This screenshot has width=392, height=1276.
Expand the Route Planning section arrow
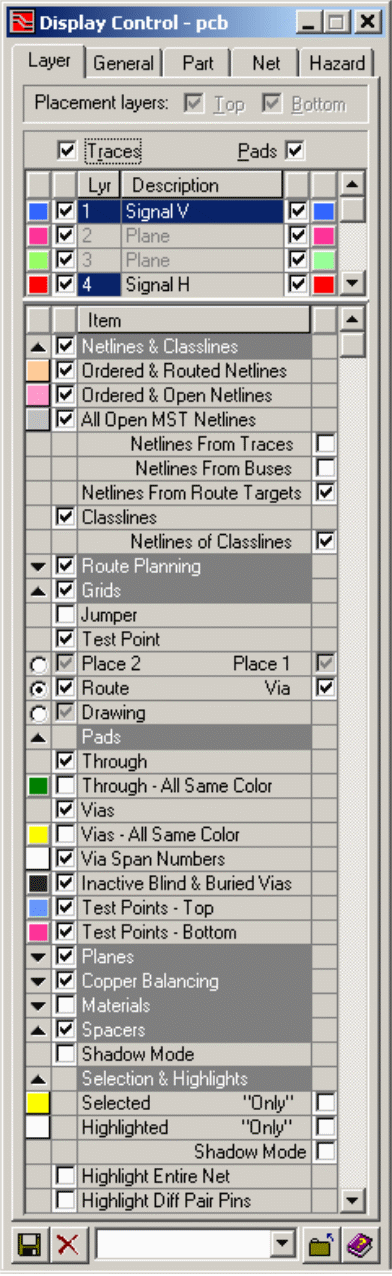[38, 567]
